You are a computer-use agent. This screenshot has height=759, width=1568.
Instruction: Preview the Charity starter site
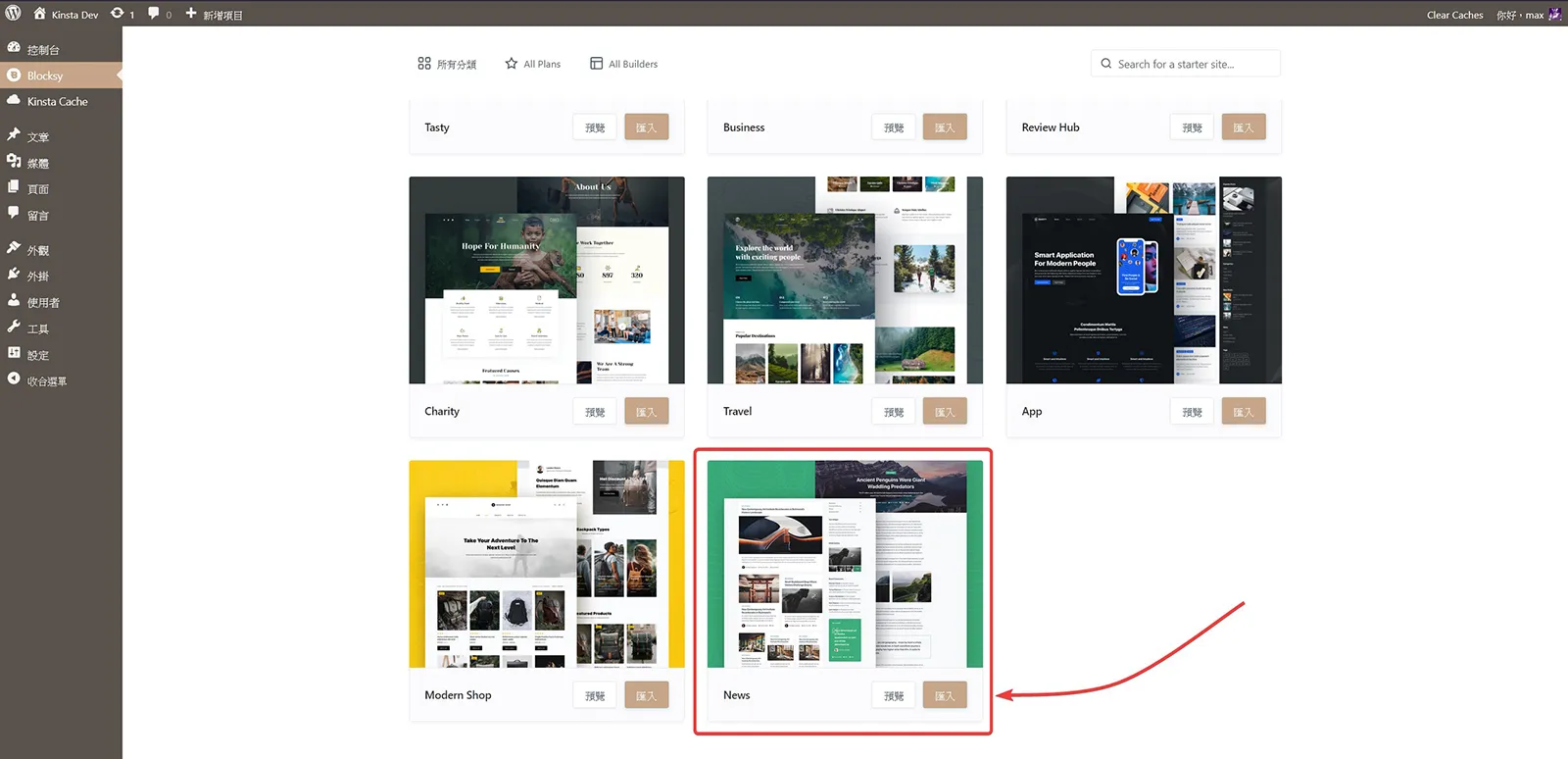595,412
